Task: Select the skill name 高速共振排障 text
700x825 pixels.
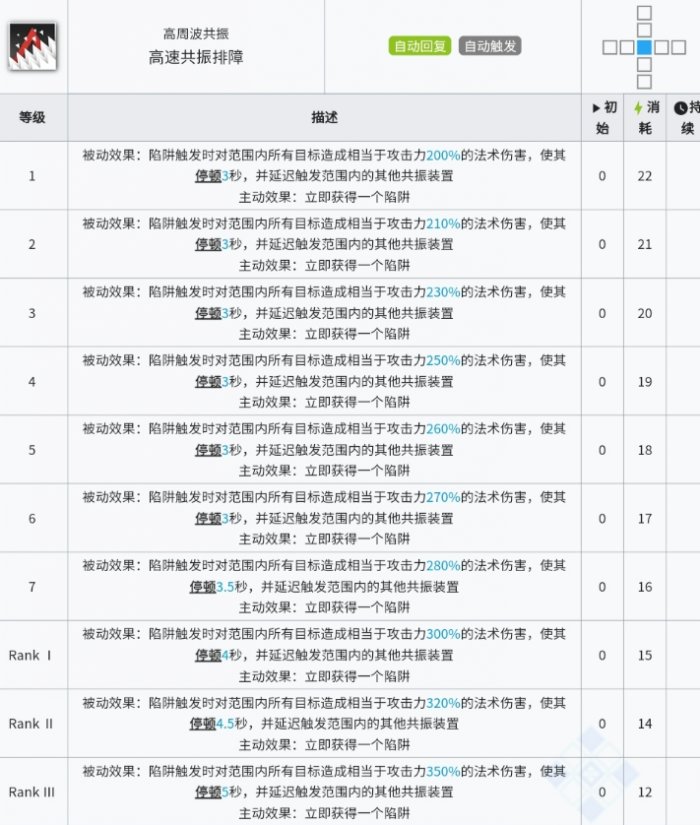Action: click(196, 57)
